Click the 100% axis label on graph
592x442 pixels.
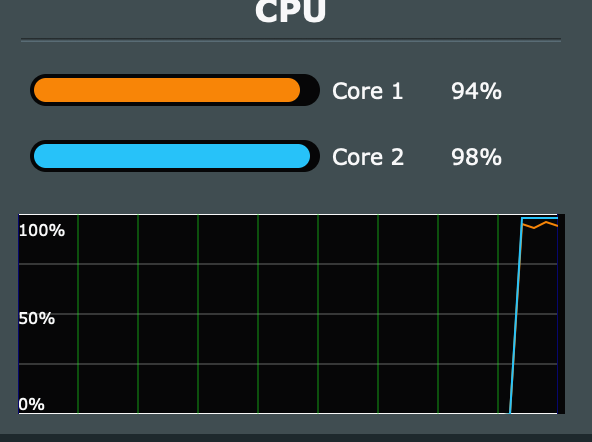[42, 230]
